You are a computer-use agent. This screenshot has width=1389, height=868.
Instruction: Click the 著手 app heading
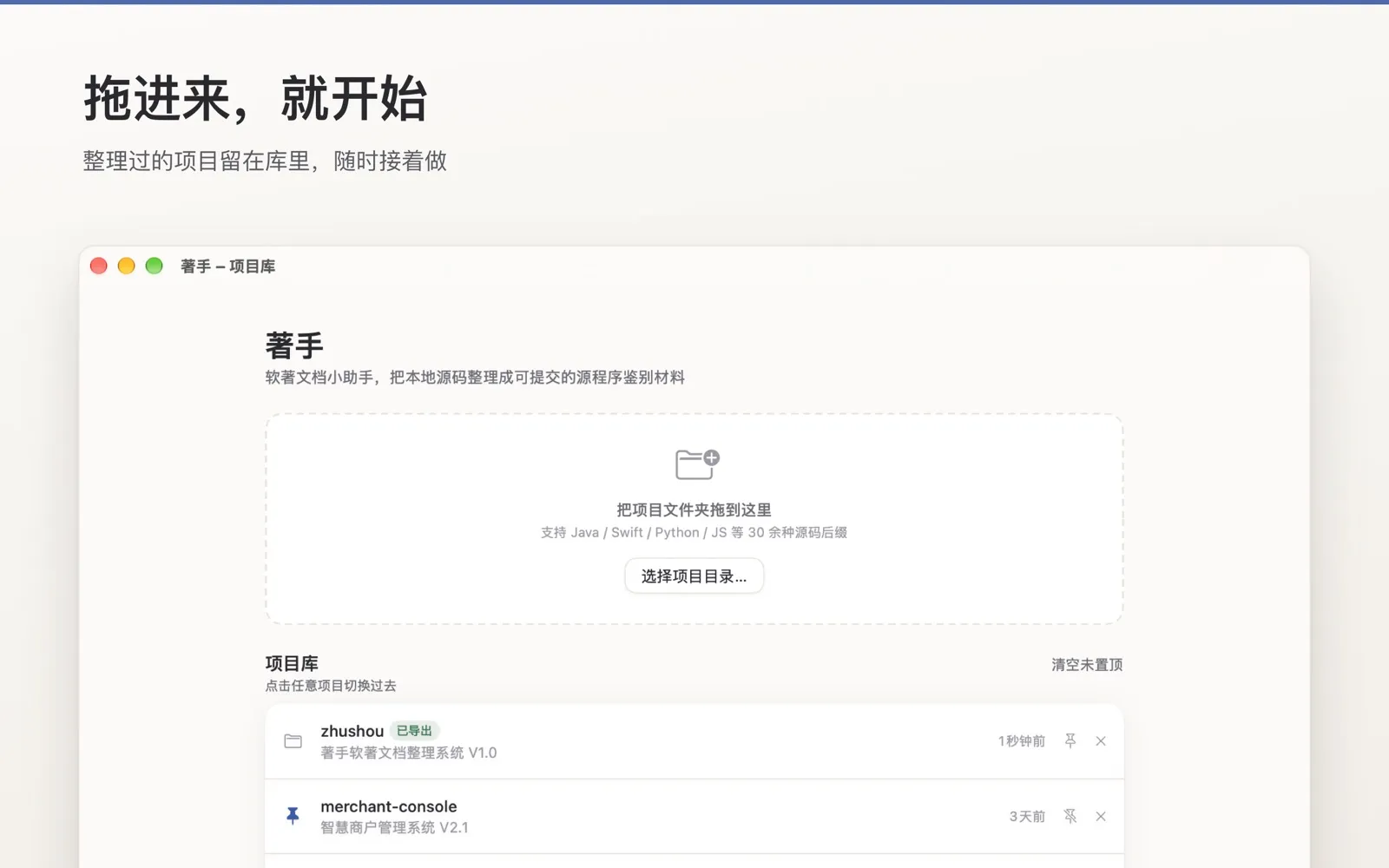point(294,345)
